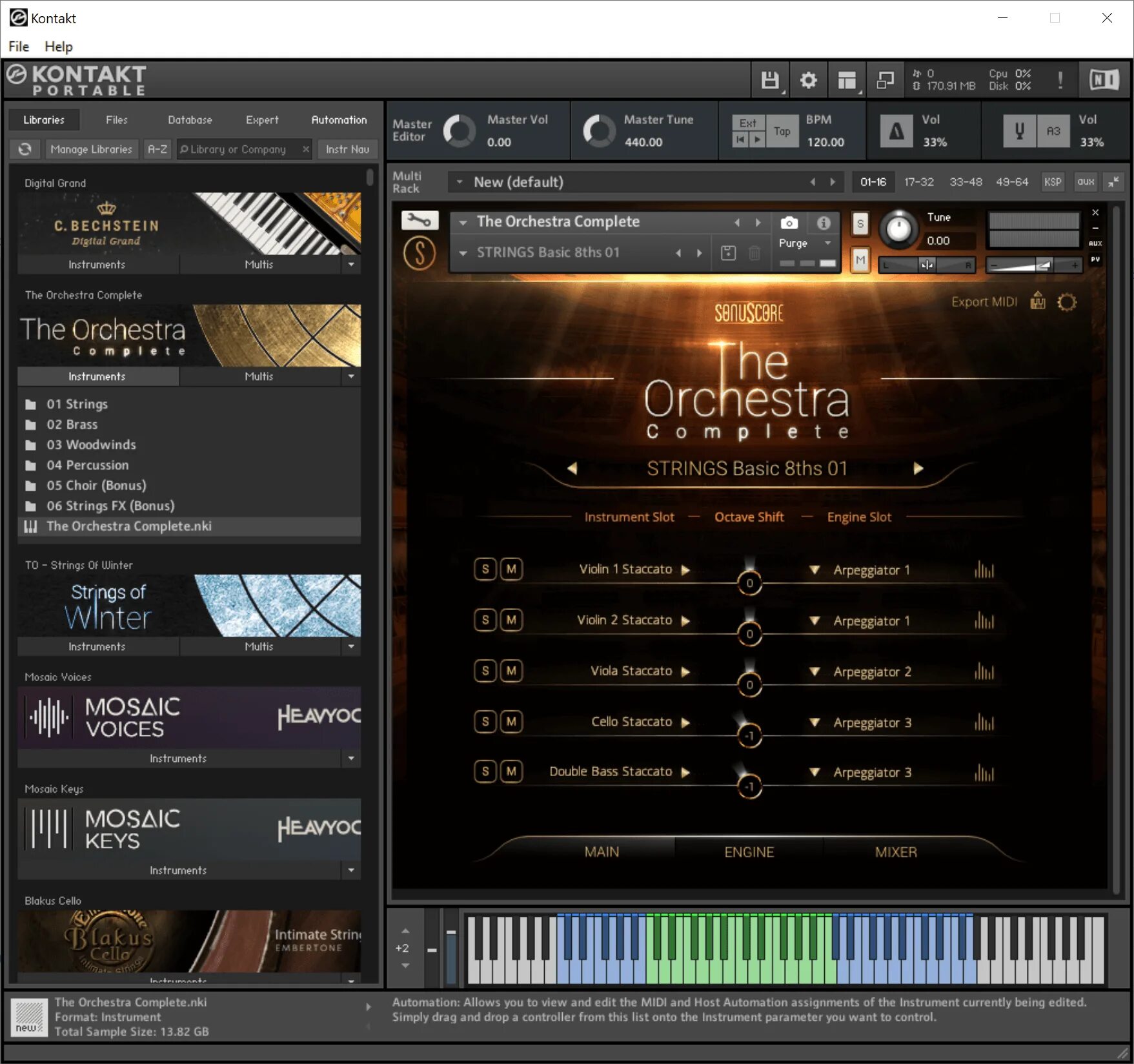Open the File menu
This screenshot has height=1064, width=1134.
point(19,46)
